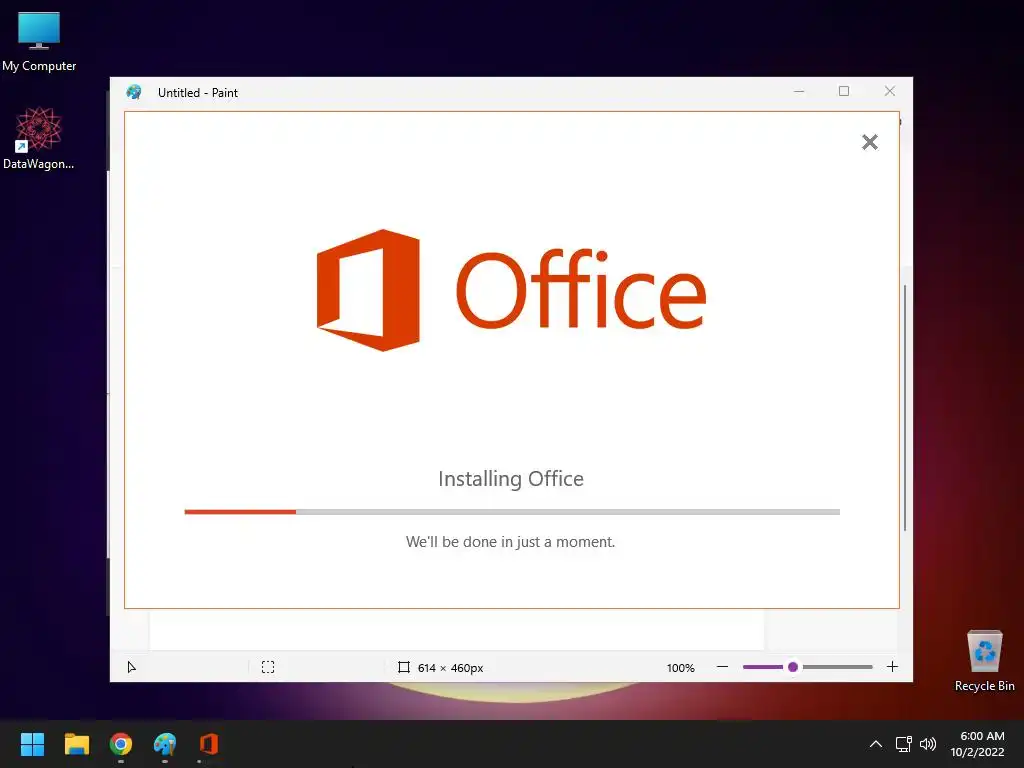
Task: Click the canvas dimensions icon in Paint's status bar
Action: click(x=404, y=667)
